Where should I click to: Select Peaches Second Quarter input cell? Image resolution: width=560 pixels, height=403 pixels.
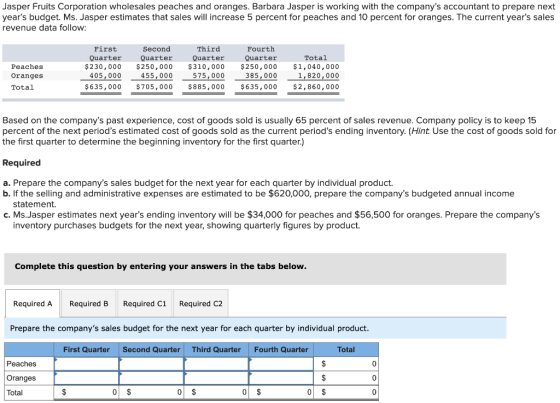151,364
